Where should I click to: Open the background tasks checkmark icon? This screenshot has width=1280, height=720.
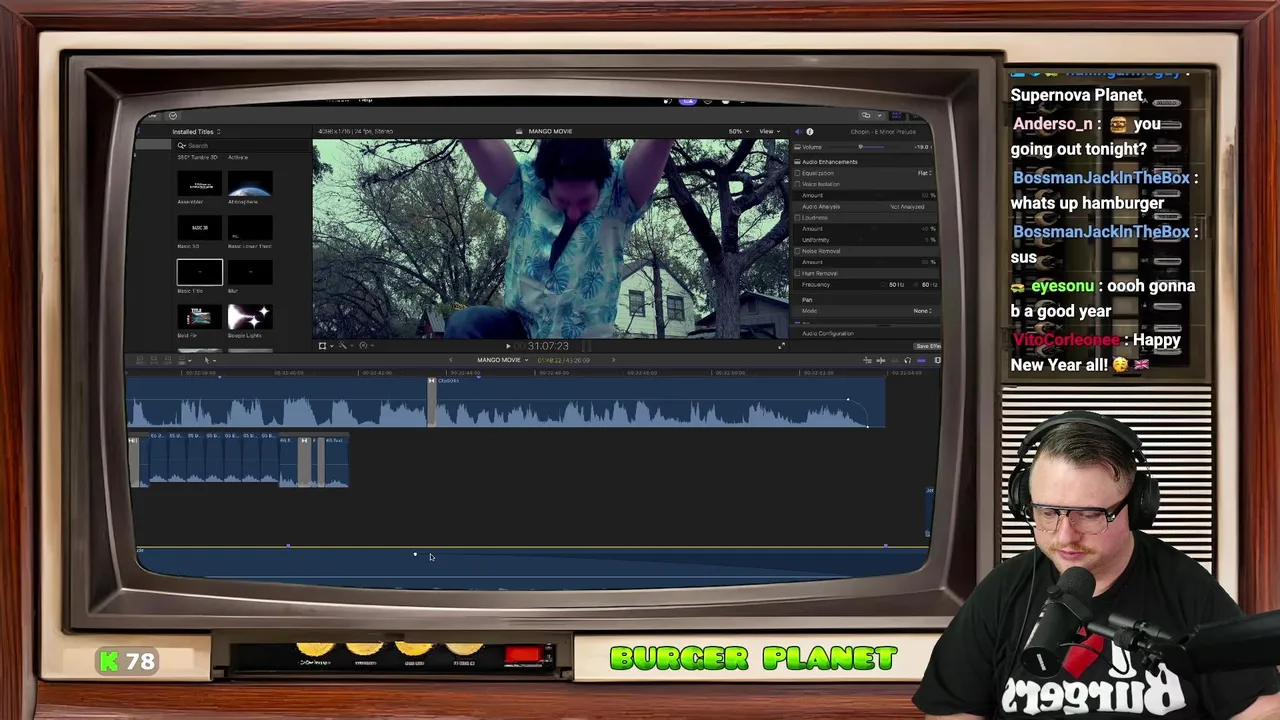[x=173, y=116]
